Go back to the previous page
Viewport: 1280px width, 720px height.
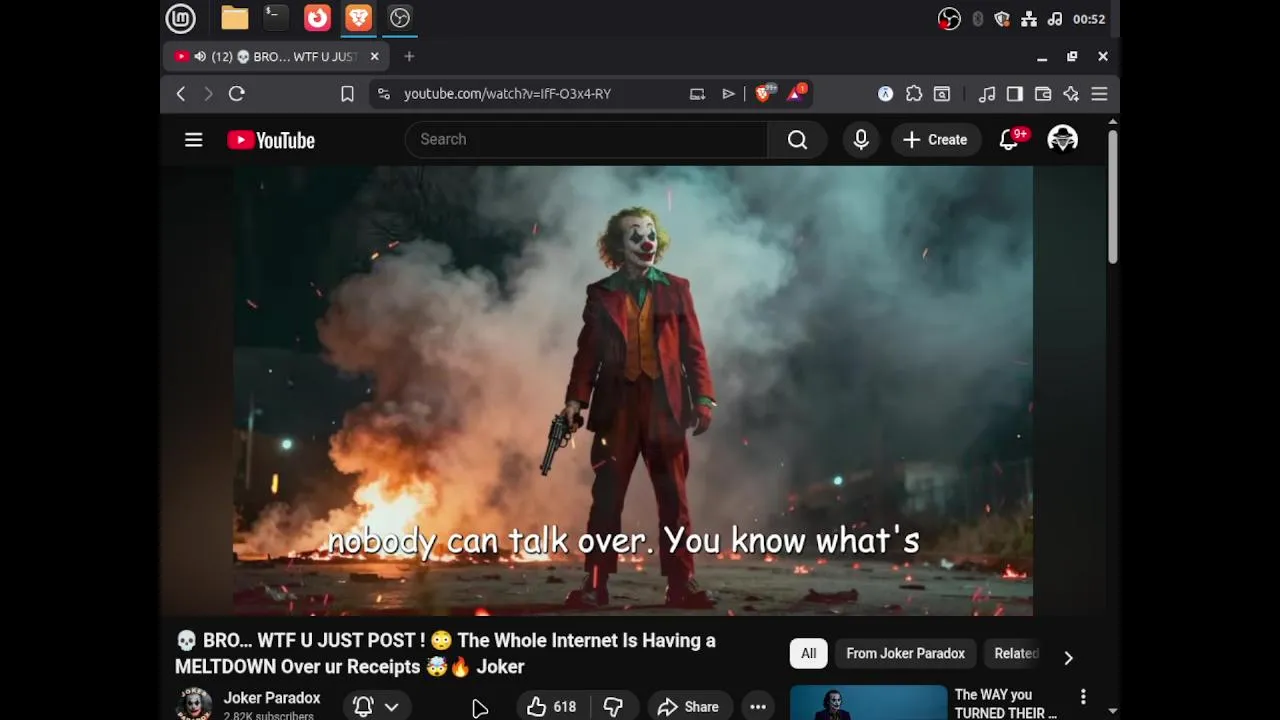pos(181,94)
